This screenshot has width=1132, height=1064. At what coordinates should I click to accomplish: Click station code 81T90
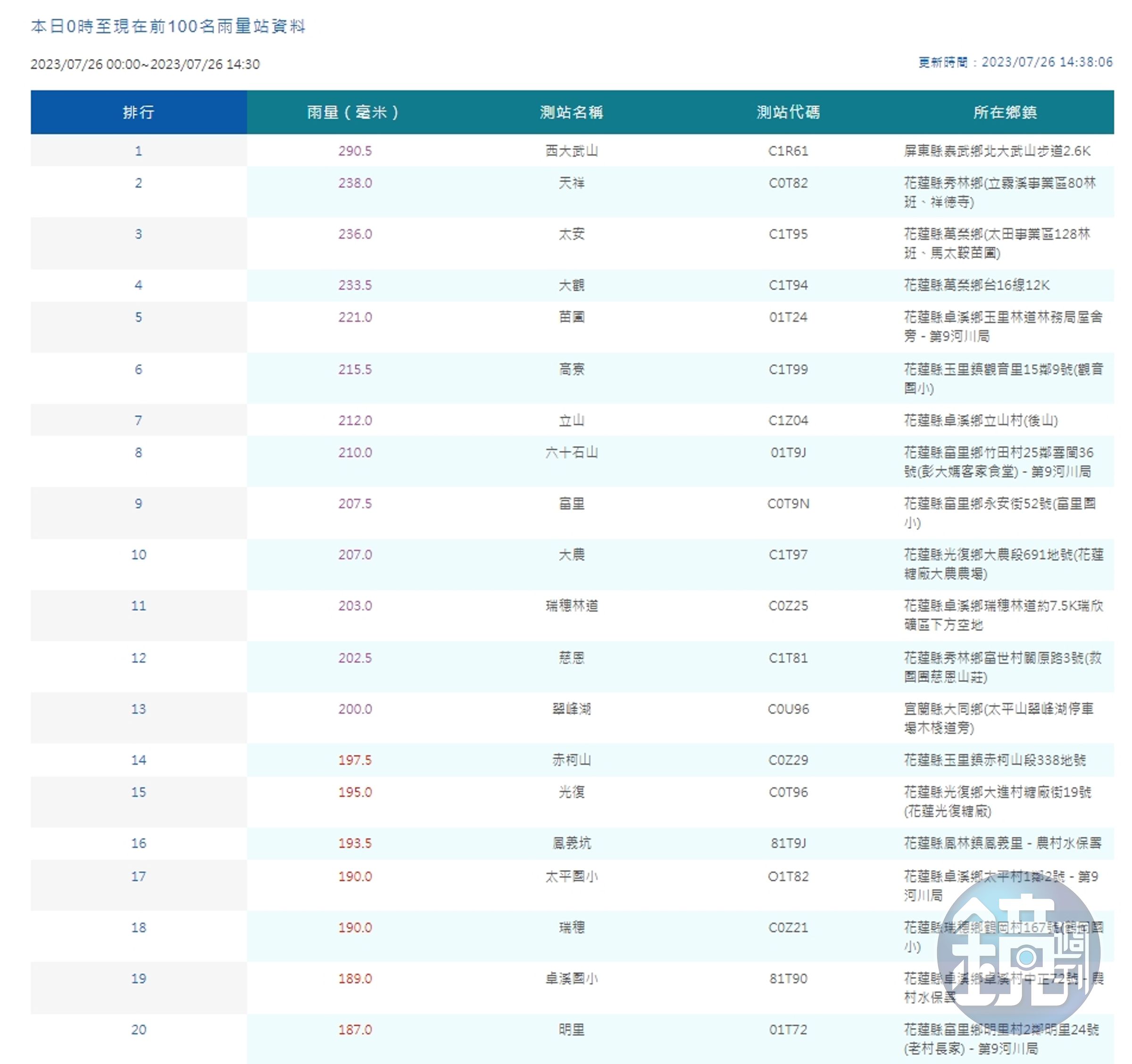coord(788,979)
